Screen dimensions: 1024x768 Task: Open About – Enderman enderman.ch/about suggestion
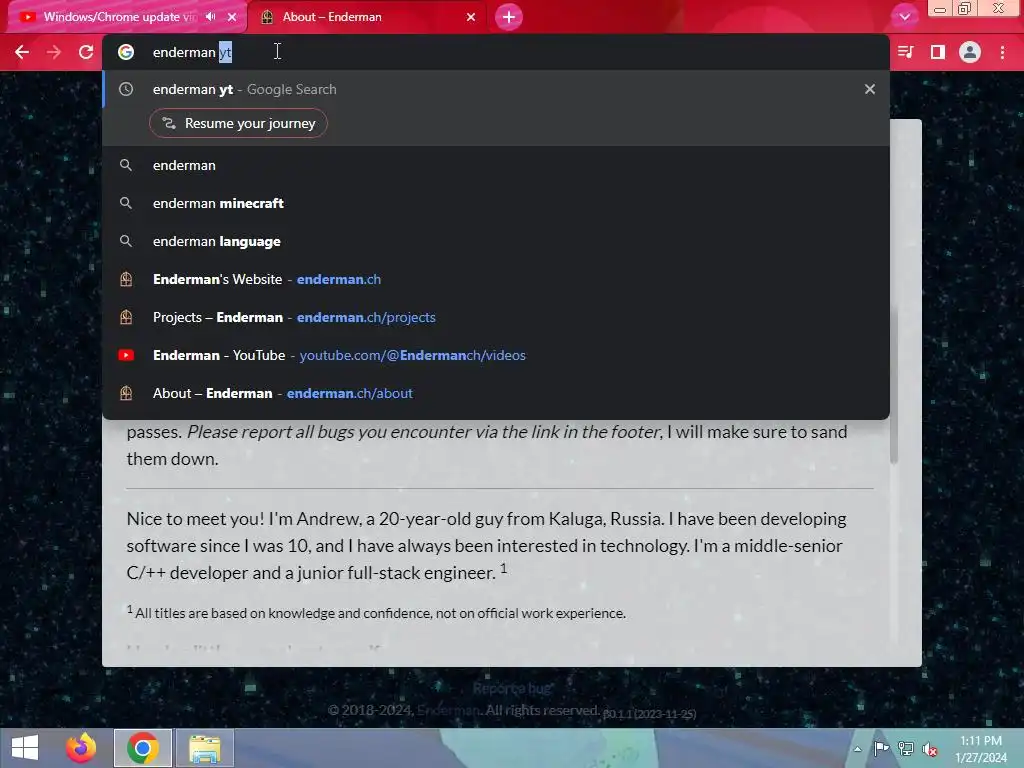click(x=496, y=393)
